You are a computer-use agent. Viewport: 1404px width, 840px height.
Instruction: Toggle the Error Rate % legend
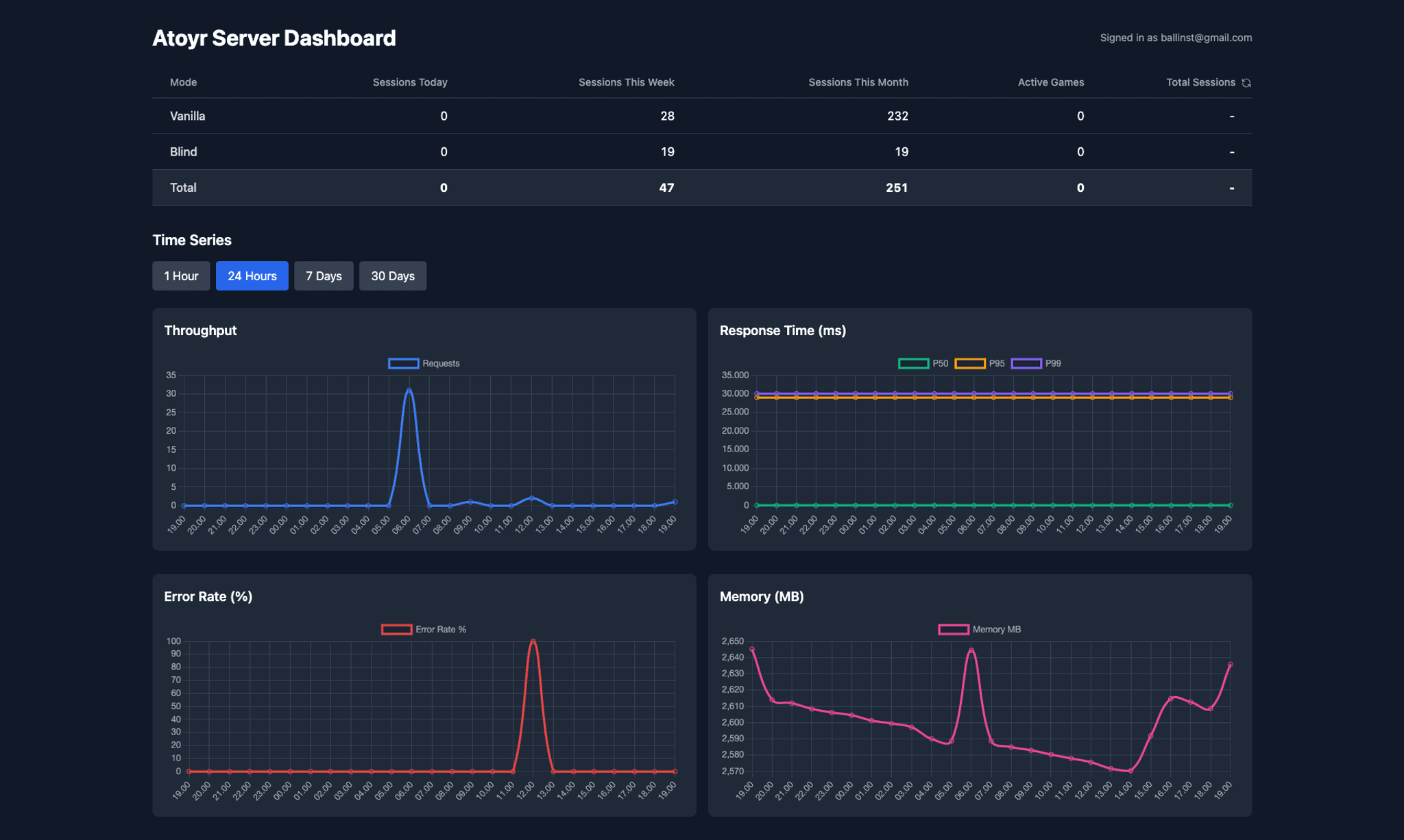tap(424, 629)
